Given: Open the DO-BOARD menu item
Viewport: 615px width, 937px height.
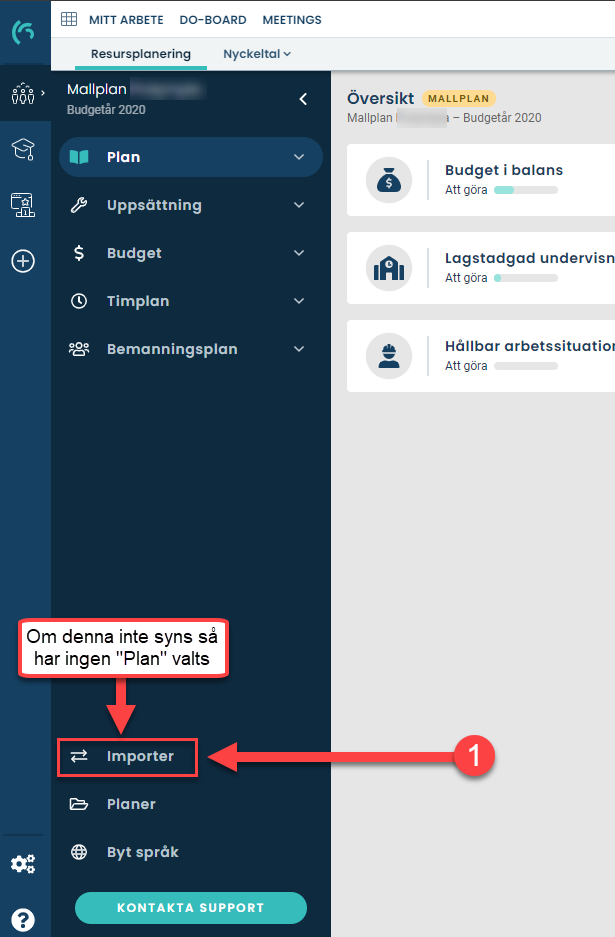Looking at the screenshot, I should click(x=213, y=20).
